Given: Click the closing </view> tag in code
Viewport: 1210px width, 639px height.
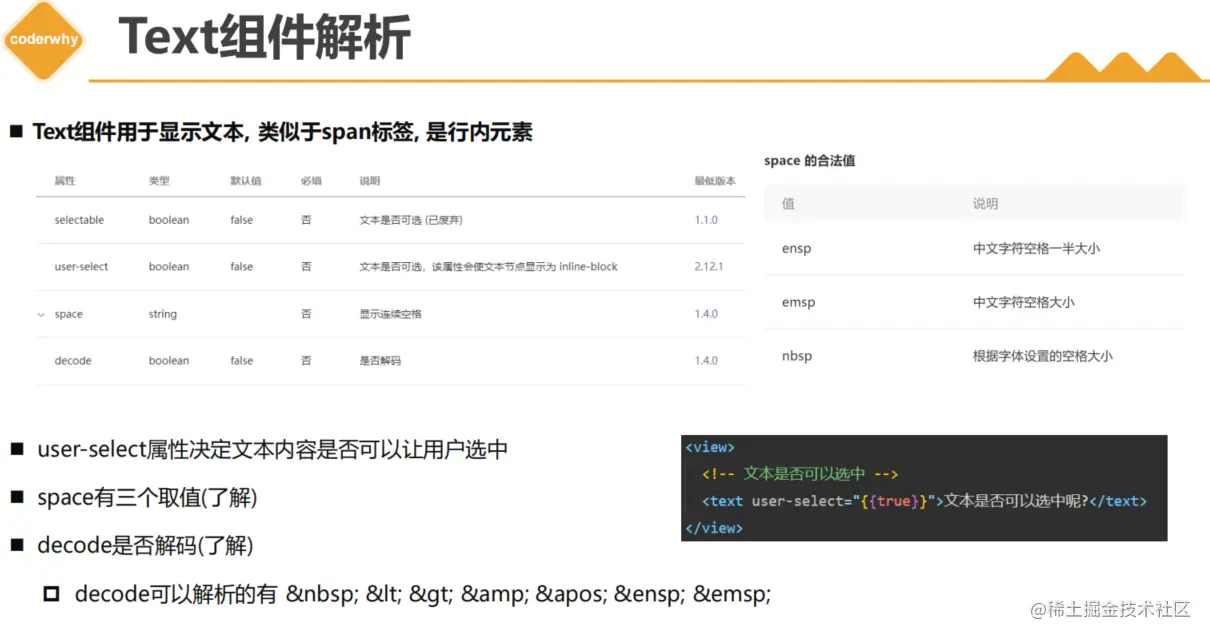Looking at the screenshot, I should point(714,528).
